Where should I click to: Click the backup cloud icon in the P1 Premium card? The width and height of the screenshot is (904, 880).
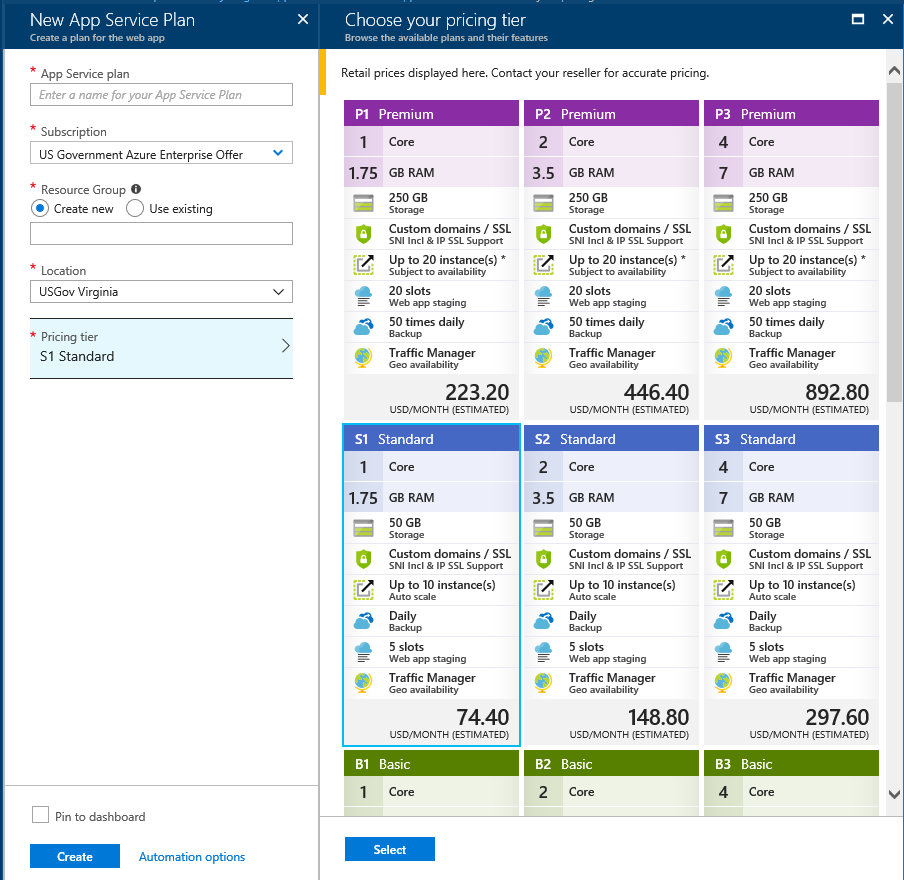[363, 327]
